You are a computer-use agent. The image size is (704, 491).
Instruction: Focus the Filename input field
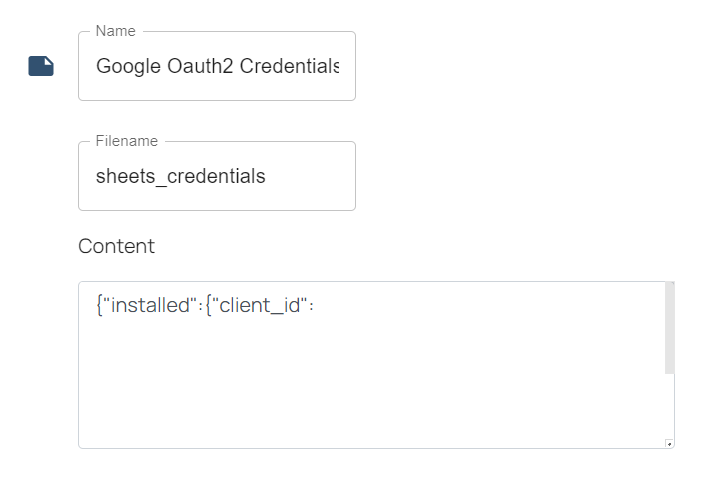pyautogui.click(x=217, y=176)
